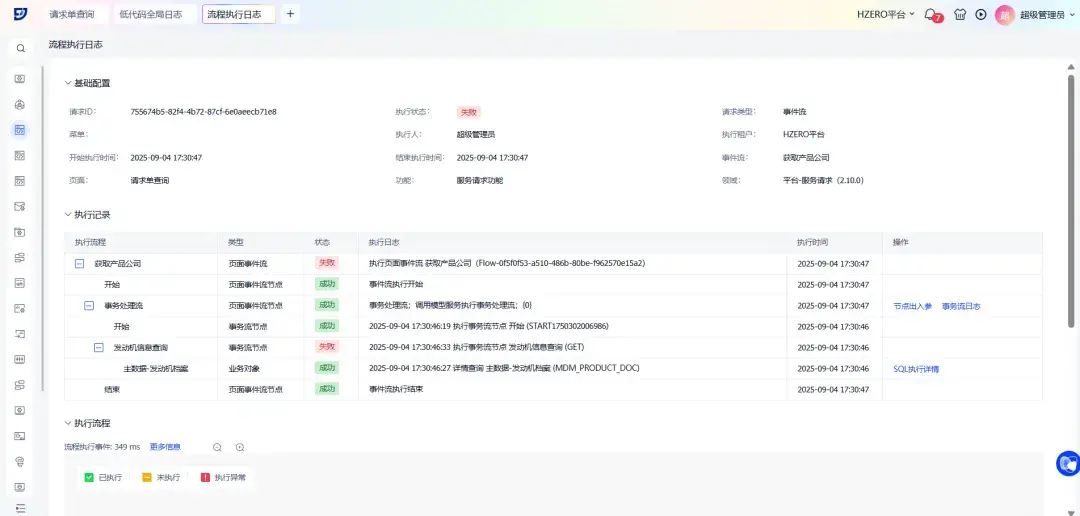
Task: Click the 平台-服务请求 (2.10.0) domain value
Action: pos(823,180)
